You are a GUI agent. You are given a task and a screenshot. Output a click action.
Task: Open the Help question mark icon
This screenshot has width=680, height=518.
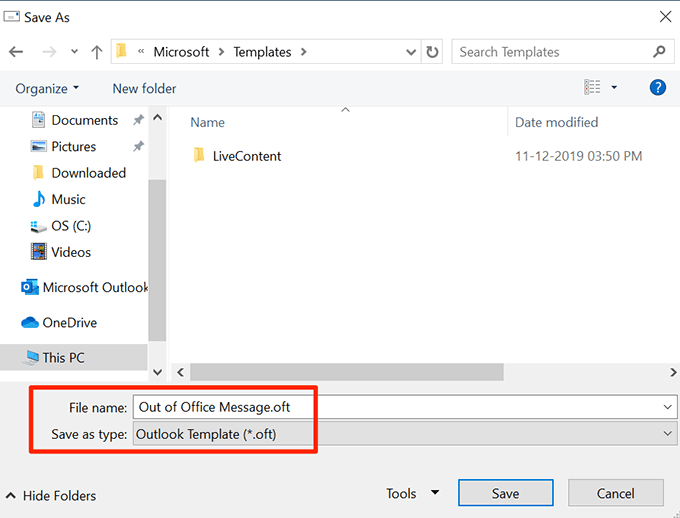[657, 88]
